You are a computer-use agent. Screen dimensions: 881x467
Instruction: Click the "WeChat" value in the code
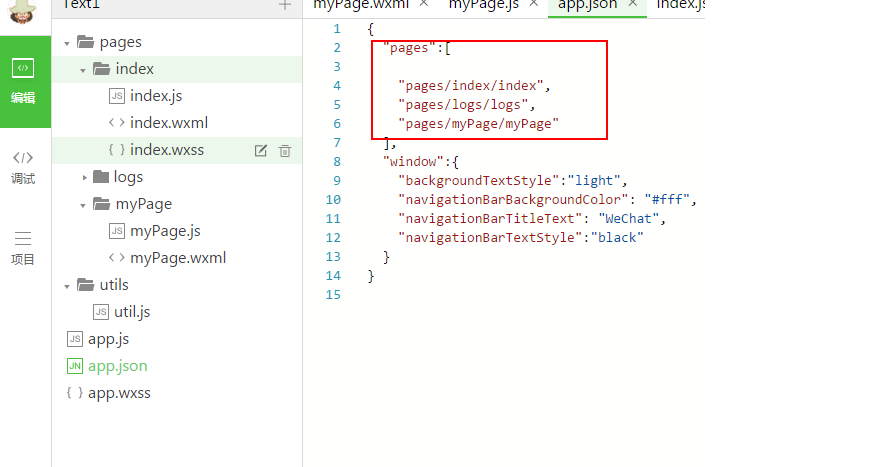[628, 219]
